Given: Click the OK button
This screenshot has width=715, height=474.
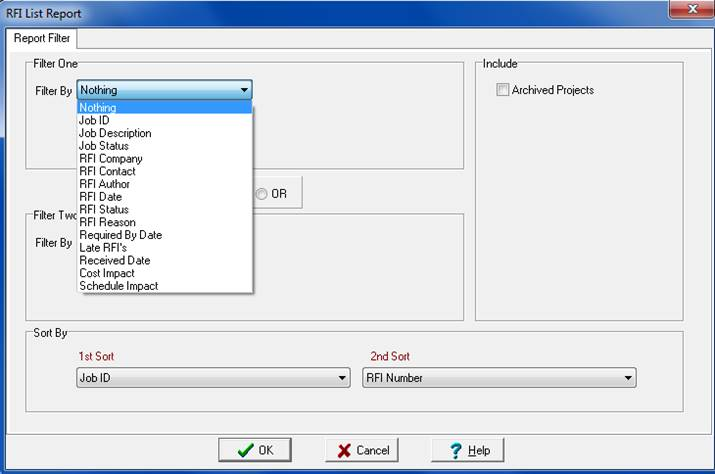Looking at the screenshot, I should pyautogui.click(x=255, y=450).
